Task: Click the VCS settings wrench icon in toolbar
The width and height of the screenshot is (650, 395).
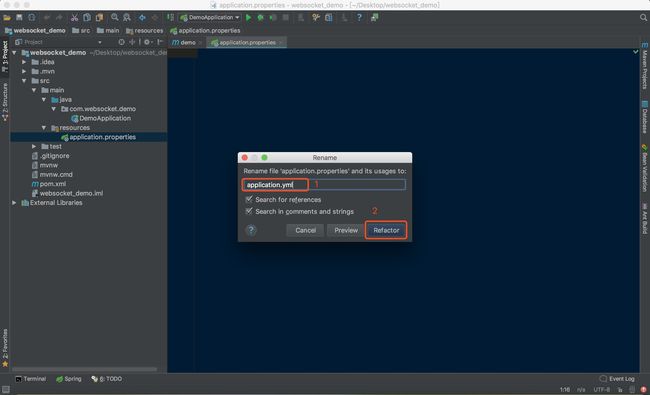Action: point(316,18)
